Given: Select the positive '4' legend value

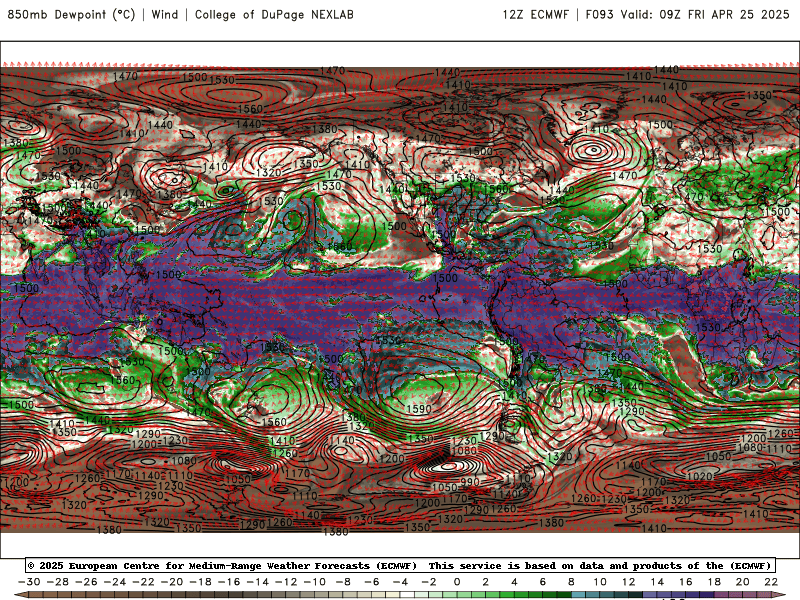Looking at the screenshot, I should coord(514,582).
